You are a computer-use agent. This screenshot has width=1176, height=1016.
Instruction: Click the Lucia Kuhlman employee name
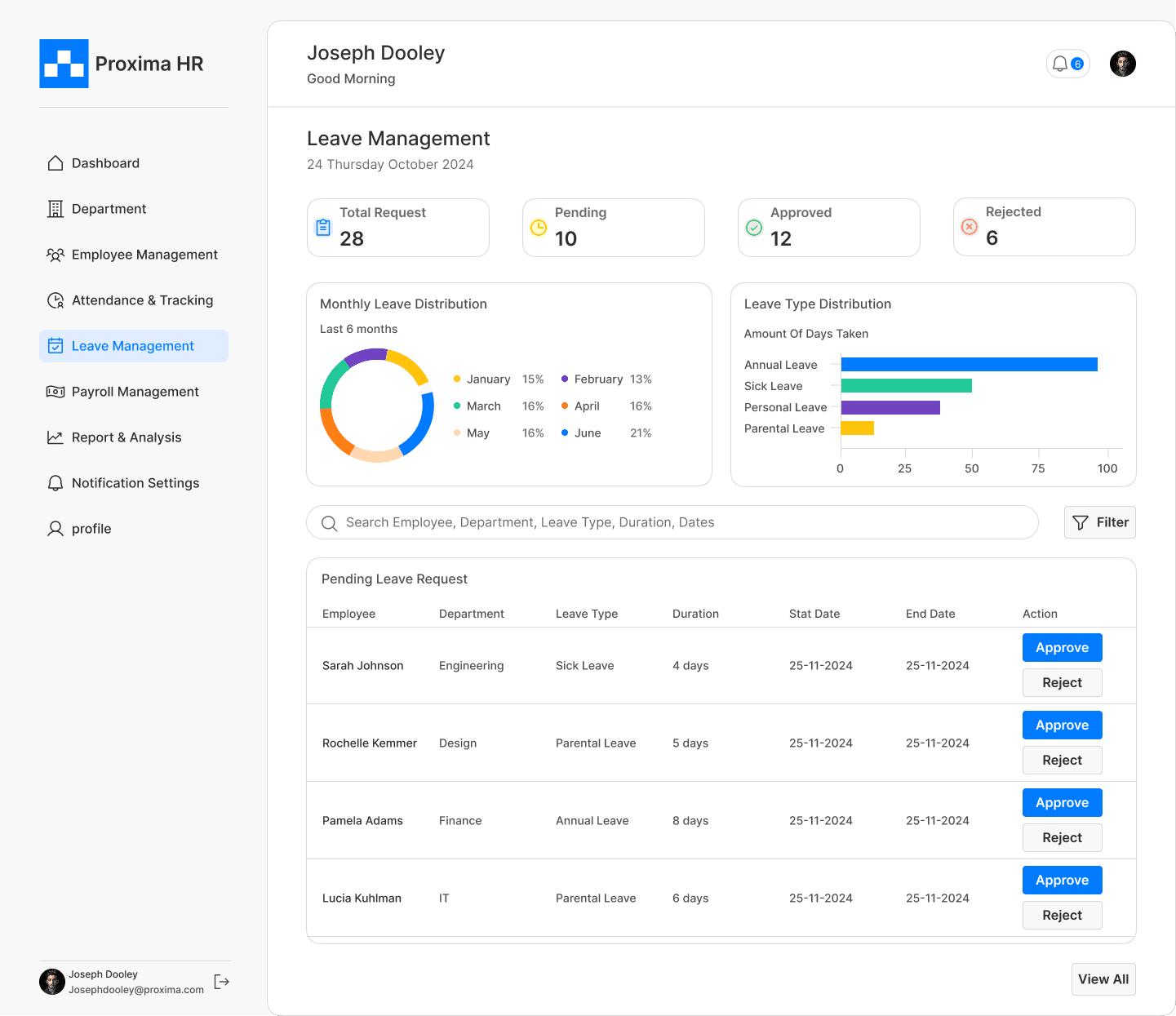[x=362, y=898]
